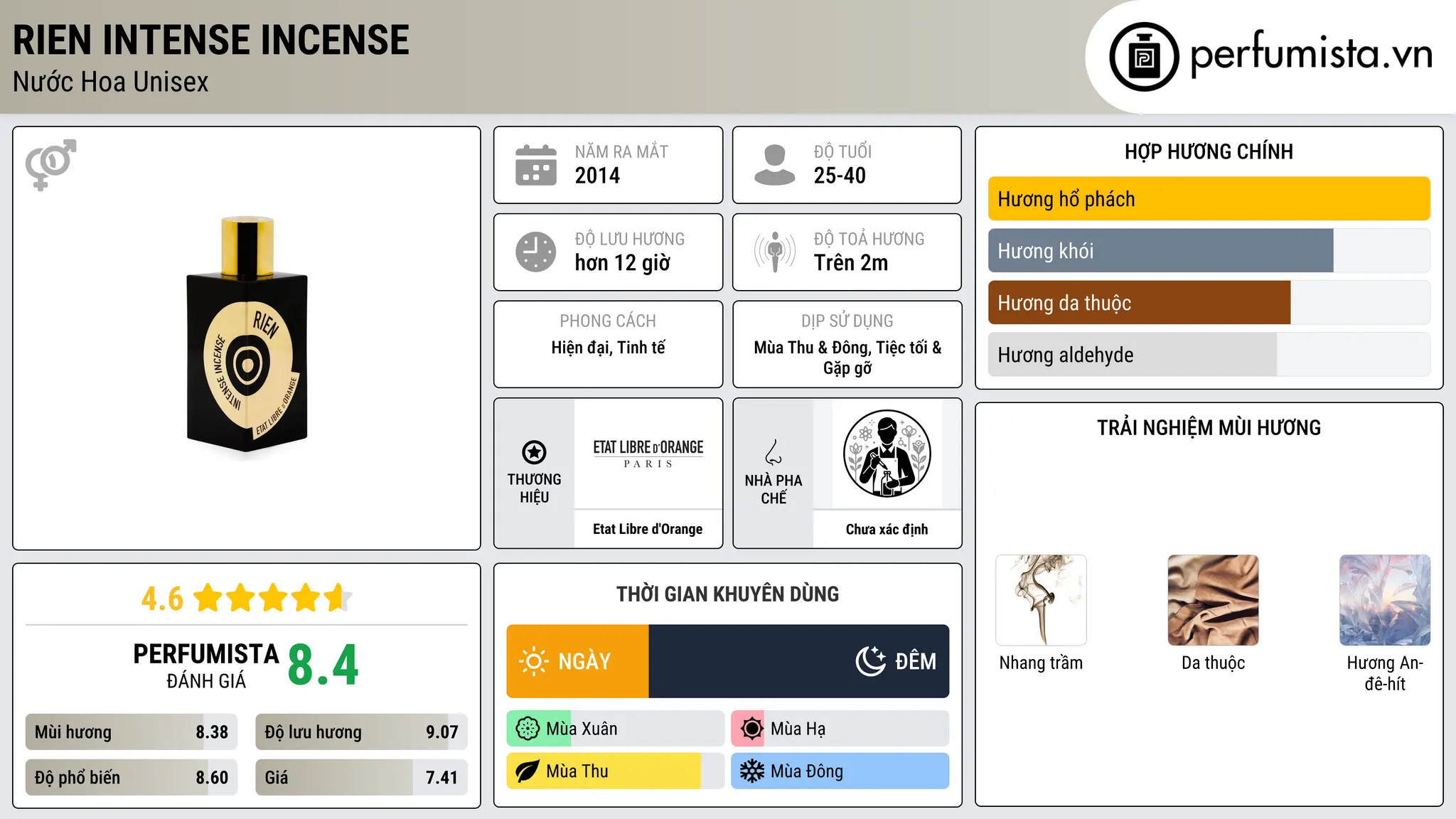Click the sillage icon beside Độ toả hương
This screenshot has width=1456, height=819.
click(774, 252)
